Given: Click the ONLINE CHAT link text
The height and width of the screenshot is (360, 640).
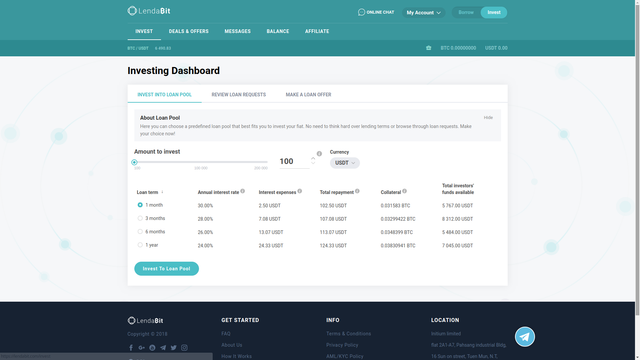Looking at the screenshot, I should pyautogui.click(x=380, y=12).
